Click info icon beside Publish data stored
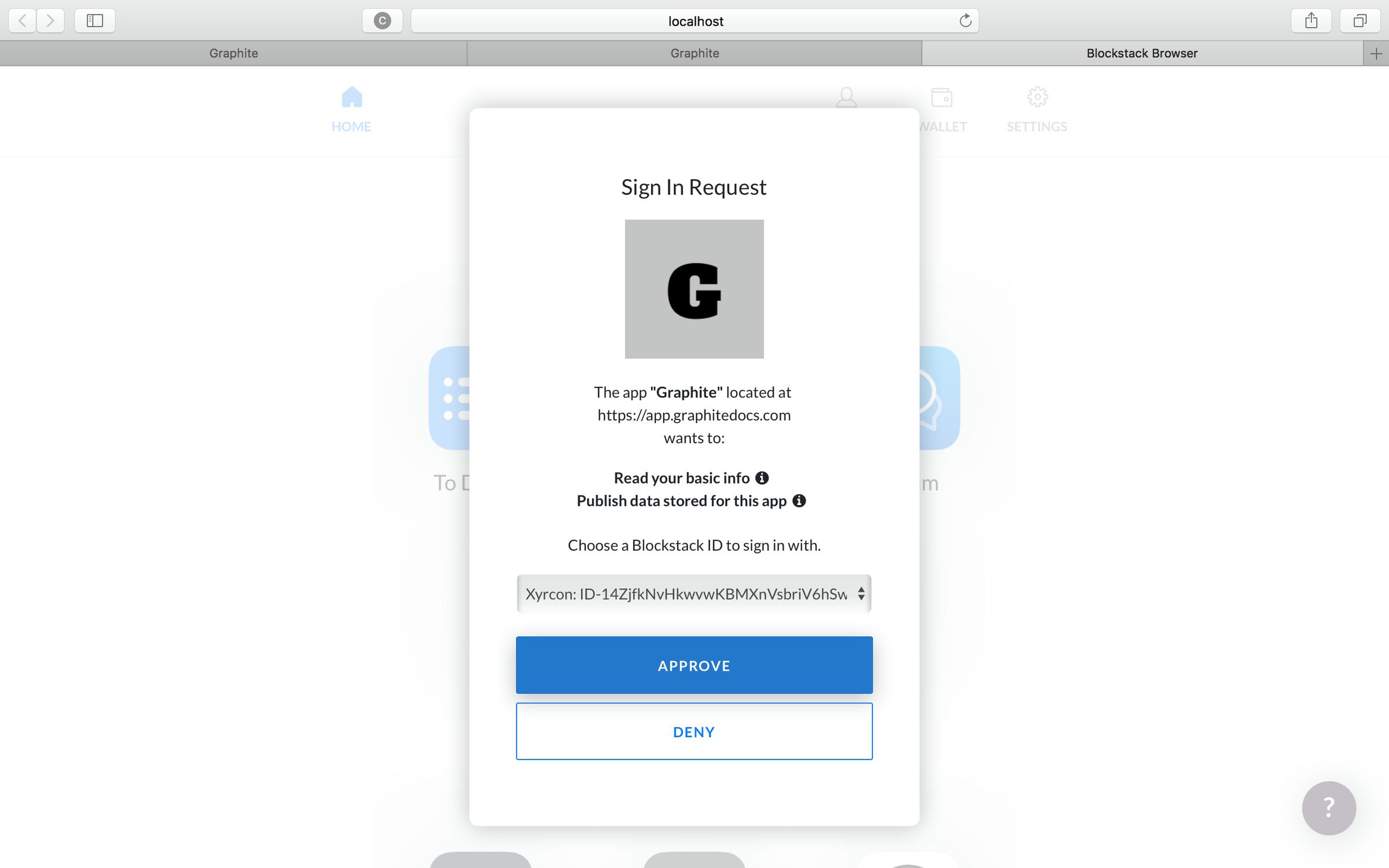The image size is (1389, 868). (x=799, y=501)
